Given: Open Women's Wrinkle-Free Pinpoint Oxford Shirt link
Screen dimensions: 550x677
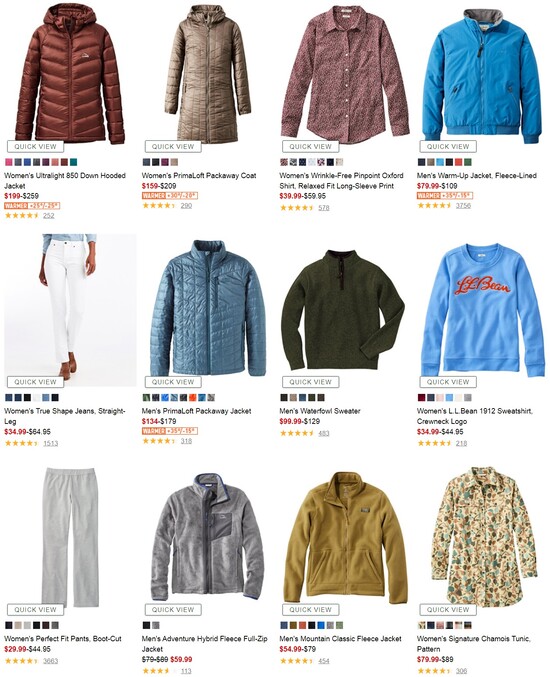Looking at the screenshot, I should 341,181.
